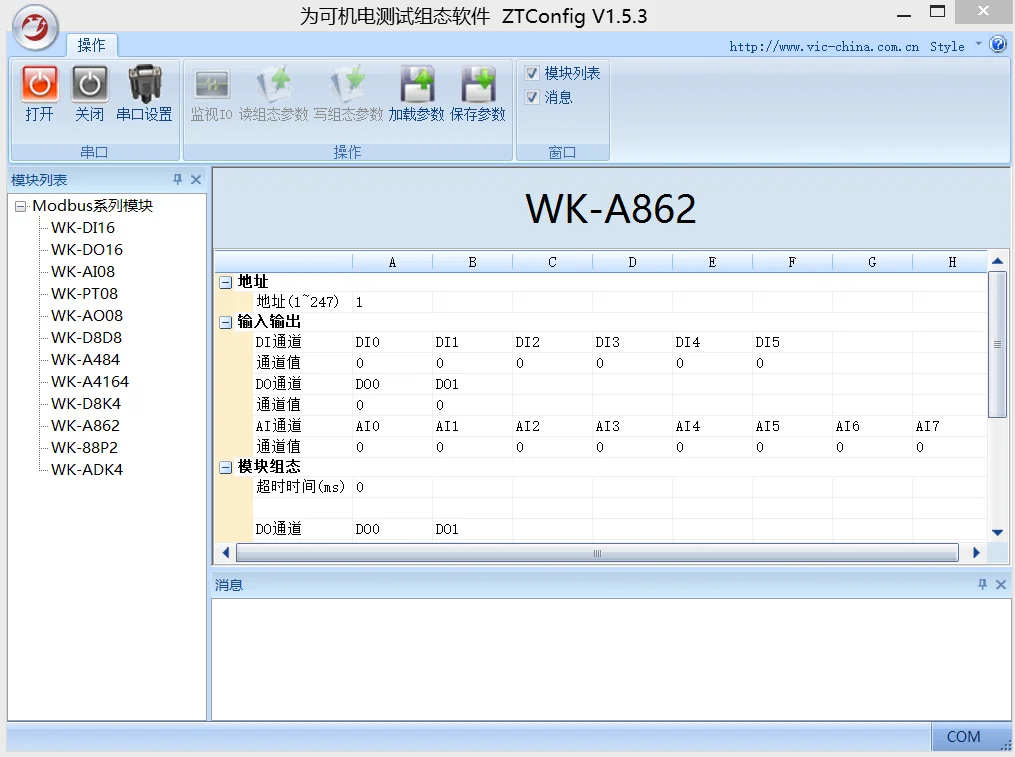Collapse the 地址 section
Screen dimensions: 1015x757
click(x=225, y=282)
